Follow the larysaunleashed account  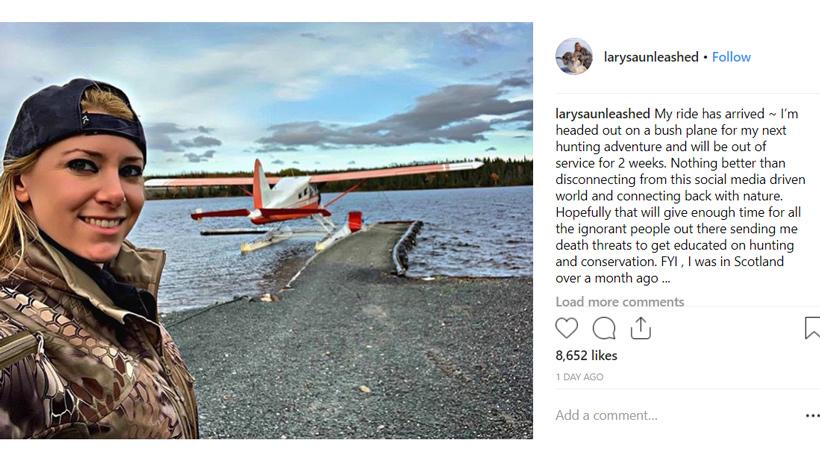[731, 57]
